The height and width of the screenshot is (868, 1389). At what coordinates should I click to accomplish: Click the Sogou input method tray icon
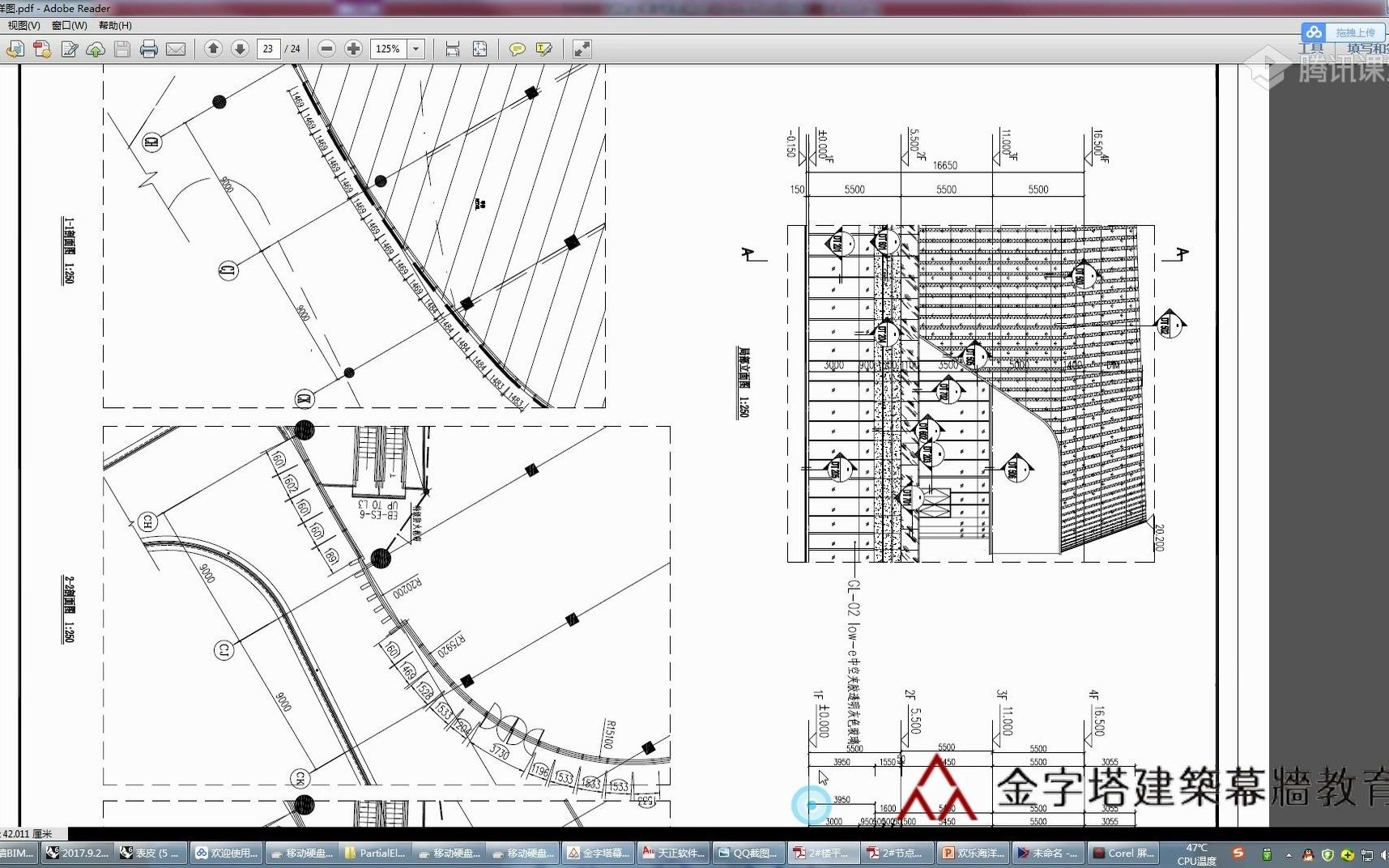click(x=1238, y=853)
